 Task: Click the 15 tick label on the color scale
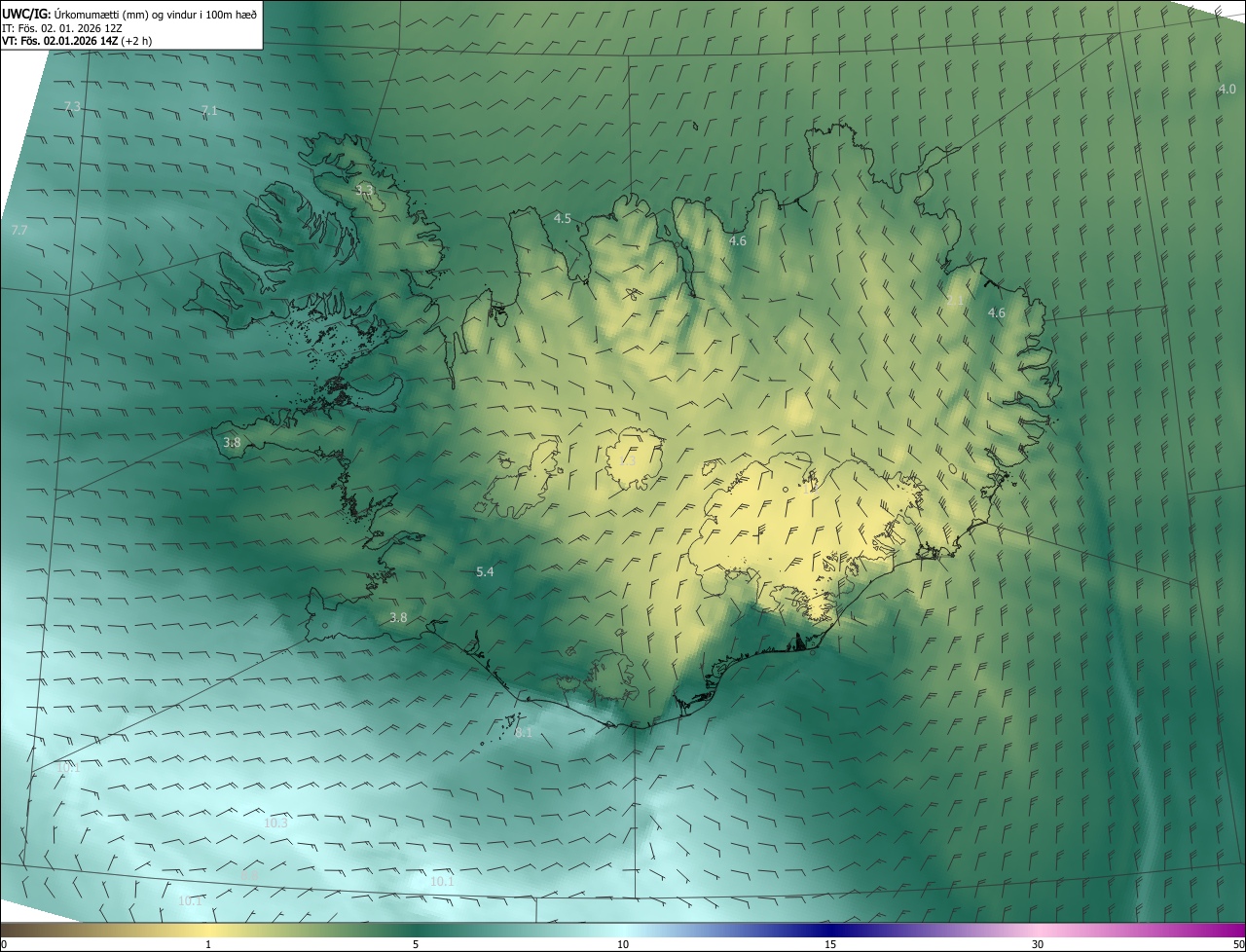830,945
